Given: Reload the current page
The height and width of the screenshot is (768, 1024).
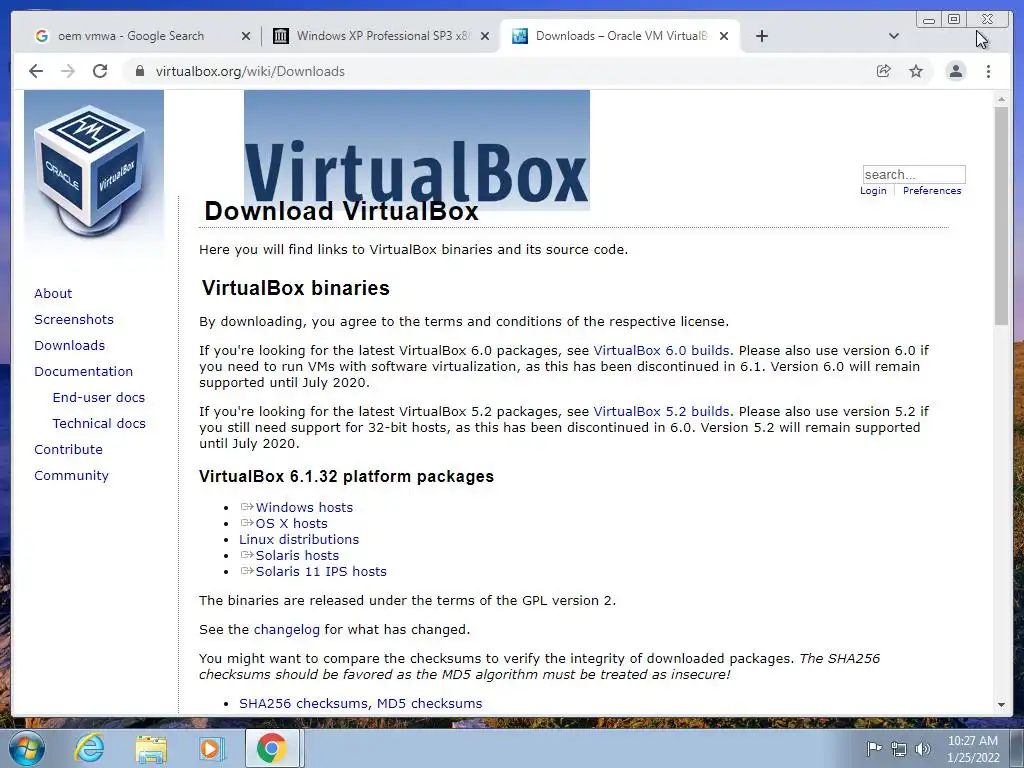Looking at the screenshot, I should [100, 71].
